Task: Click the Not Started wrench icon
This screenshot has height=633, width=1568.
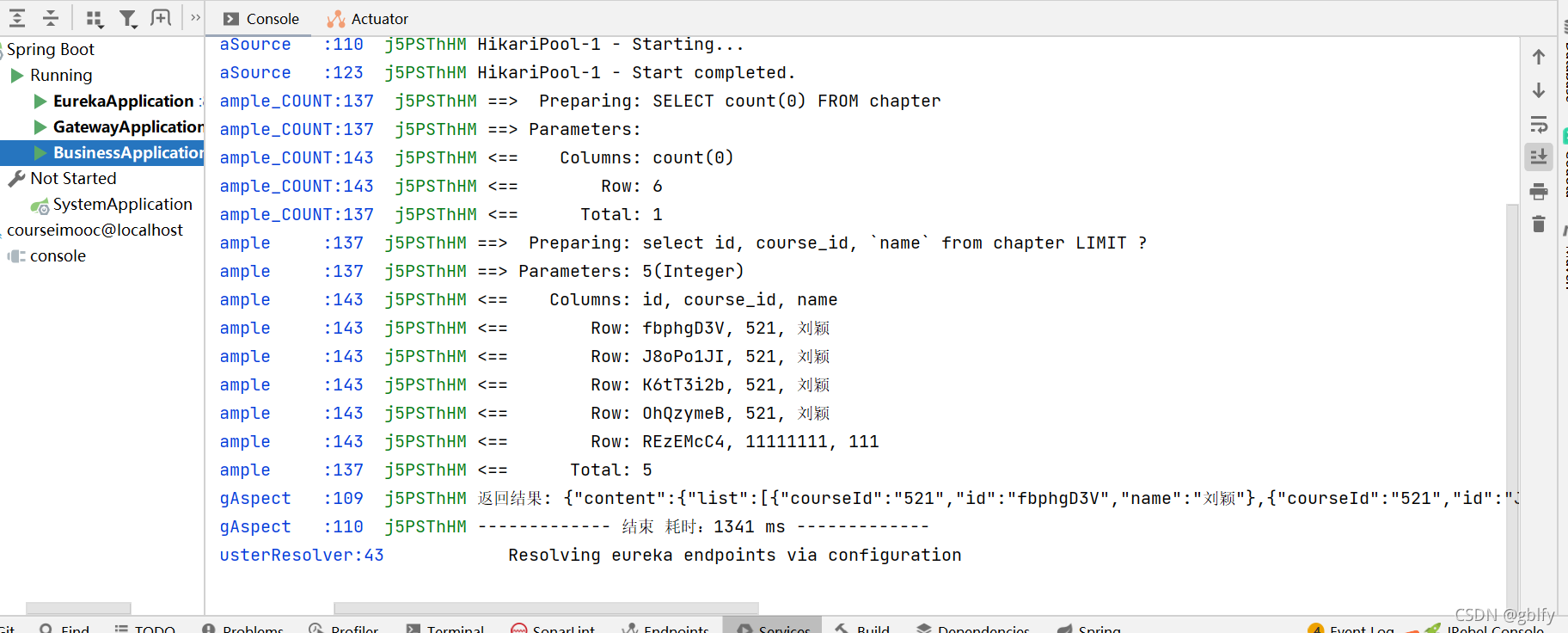Action: pyautogui.click(x=16, y=178)
